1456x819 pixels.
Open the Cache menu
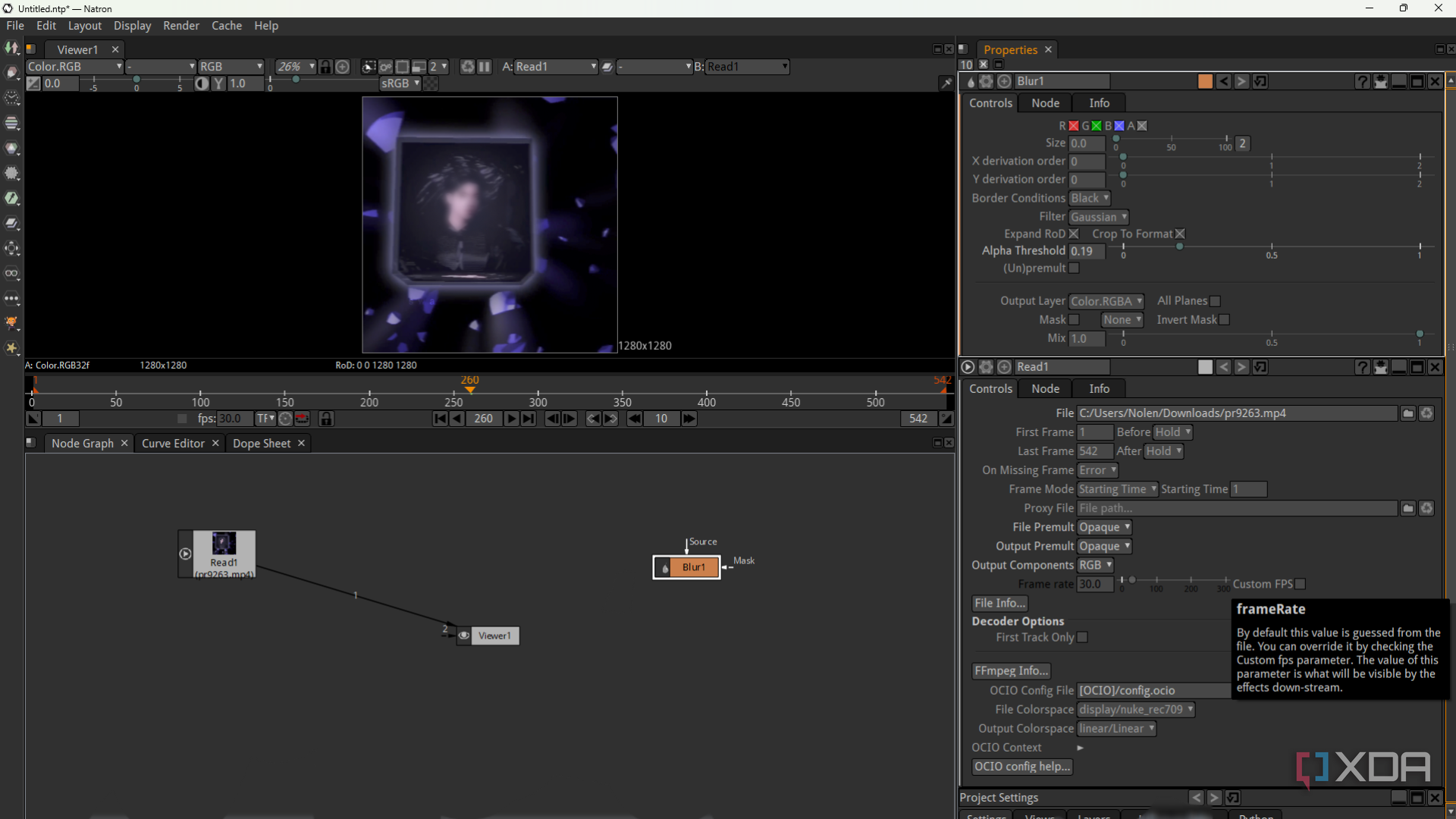(x=227, y=26)
